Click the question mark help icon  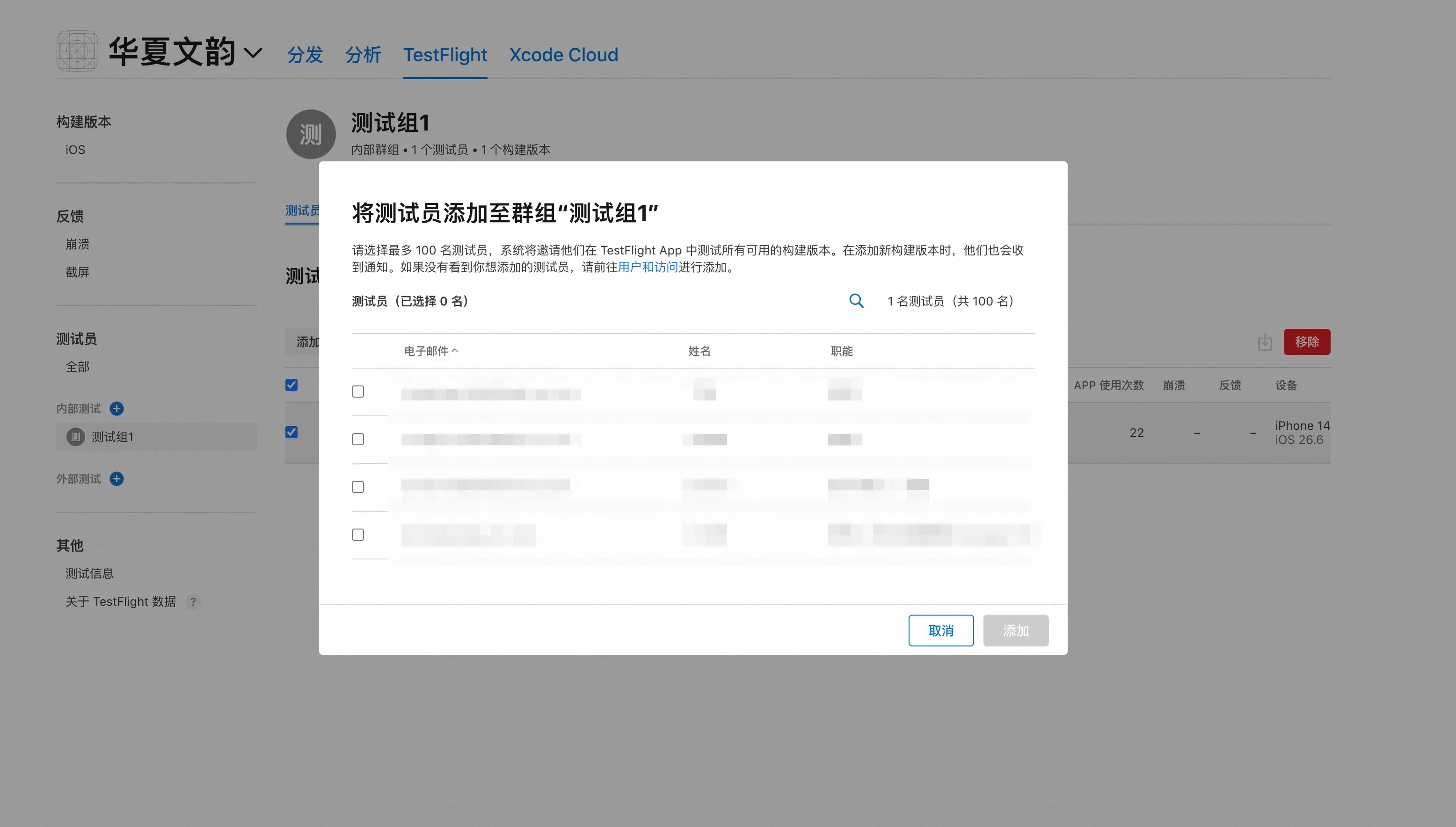point(193,602)
